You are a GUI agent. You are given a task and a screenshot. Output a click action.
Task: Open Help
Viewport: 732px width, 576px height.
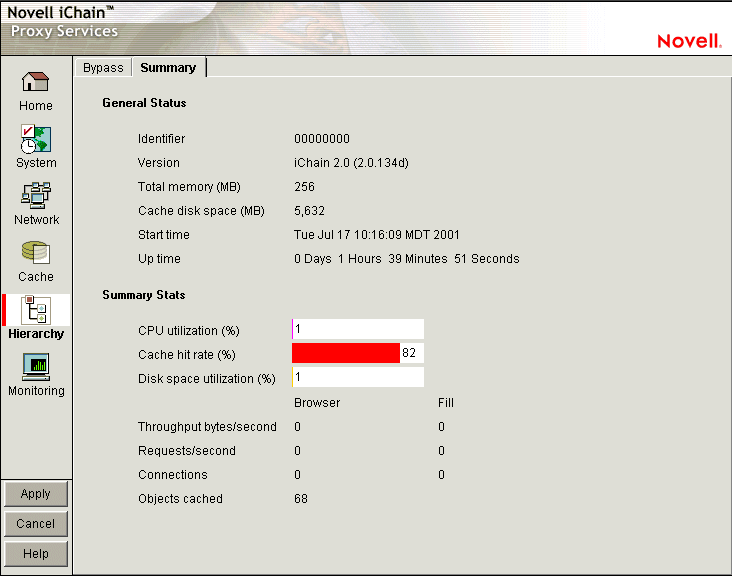click(35, 554)
